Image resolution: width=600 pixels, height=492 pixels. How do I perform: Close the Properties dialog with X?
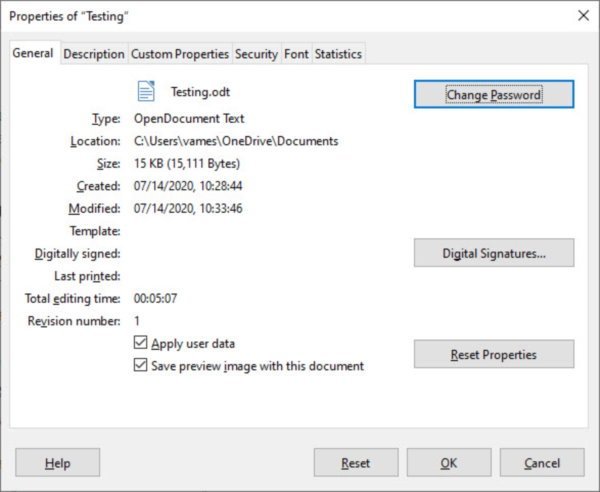[583, 16]
